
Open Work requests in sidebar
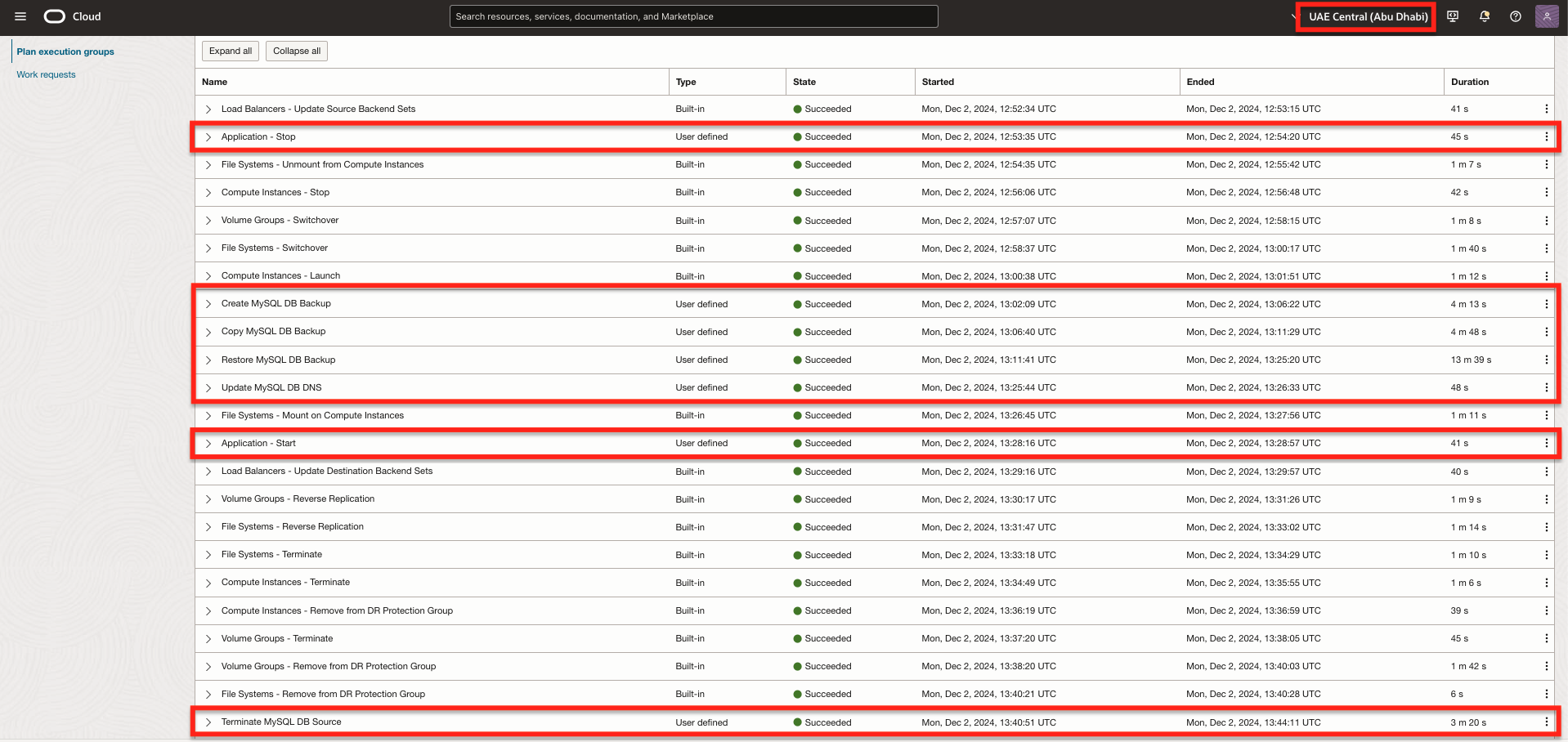46,74
